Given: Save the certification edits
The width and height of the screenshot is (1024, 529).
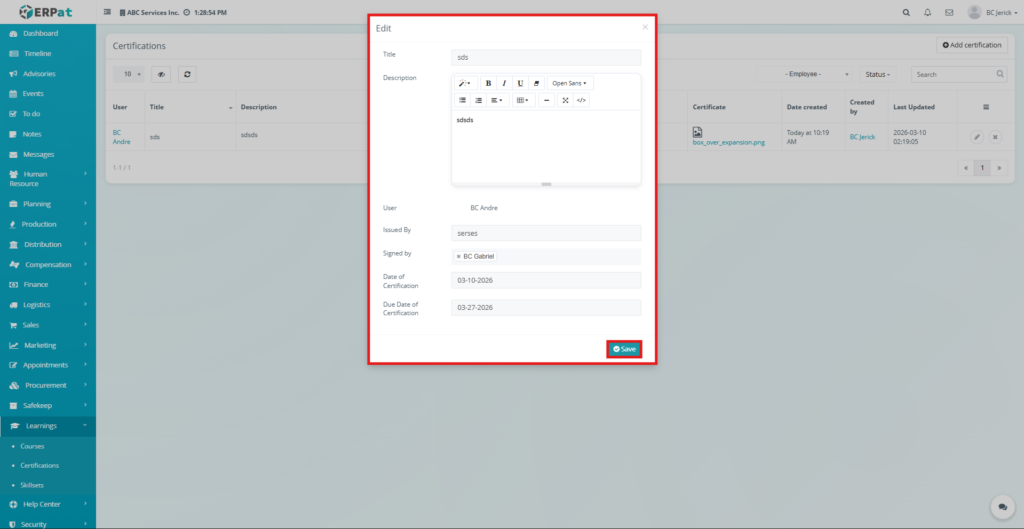Looking at the screenshot, I should [623, 349].
